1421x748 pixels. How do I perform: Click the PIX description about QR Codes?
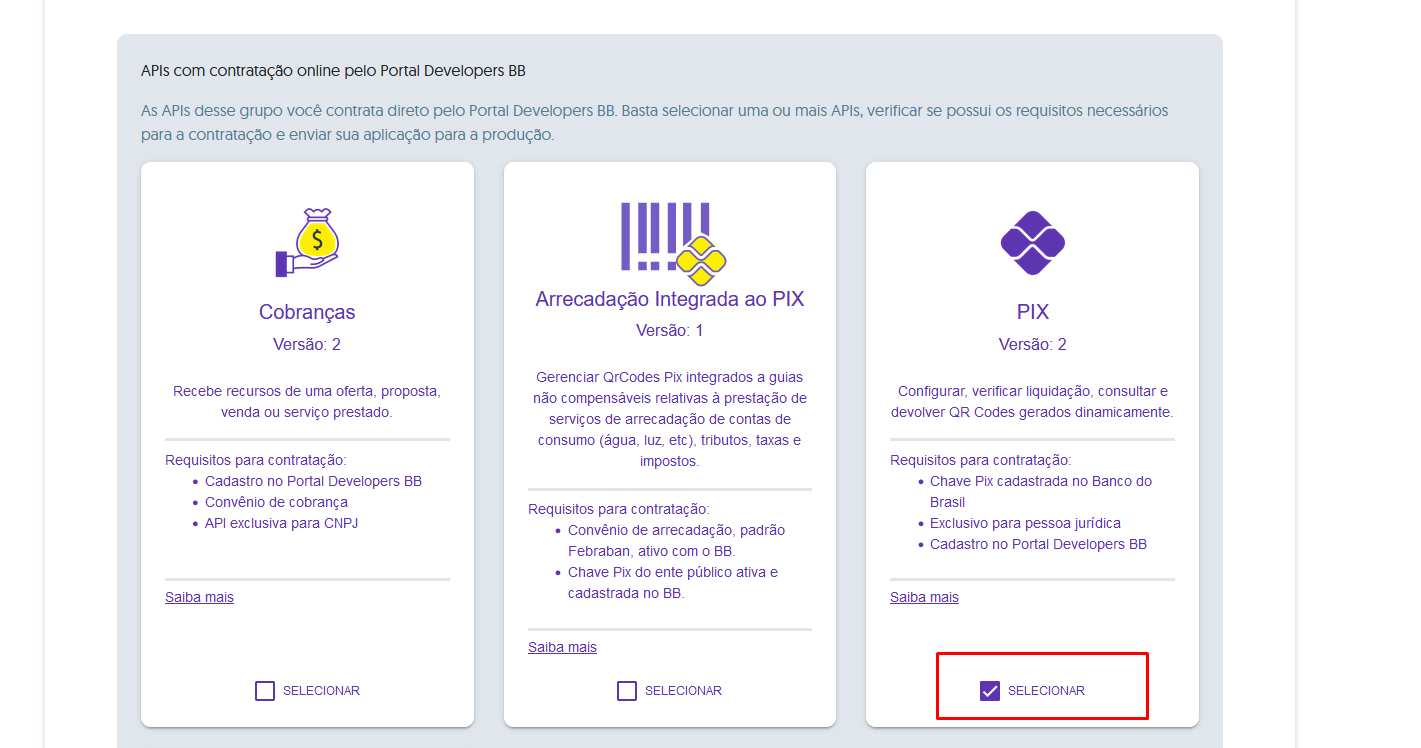coord(1032,401)
